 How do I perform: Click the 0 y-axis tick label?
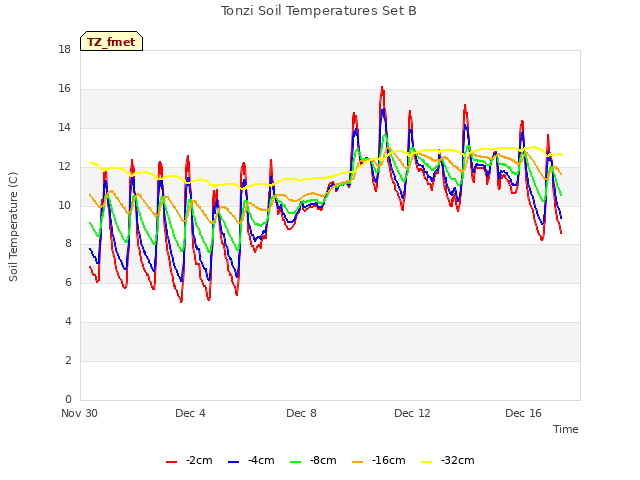point(68,399)
